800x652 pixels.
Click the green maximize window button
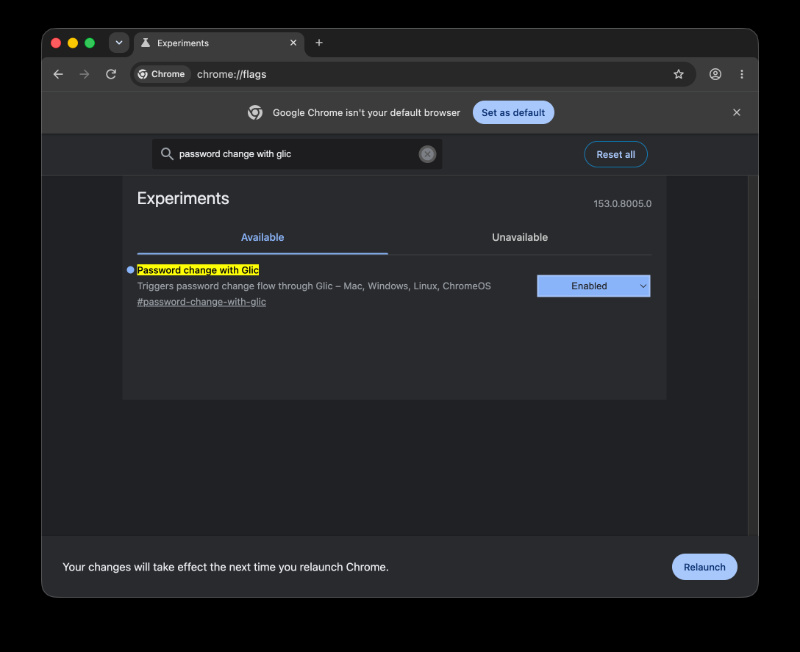[x=90, y=43]
